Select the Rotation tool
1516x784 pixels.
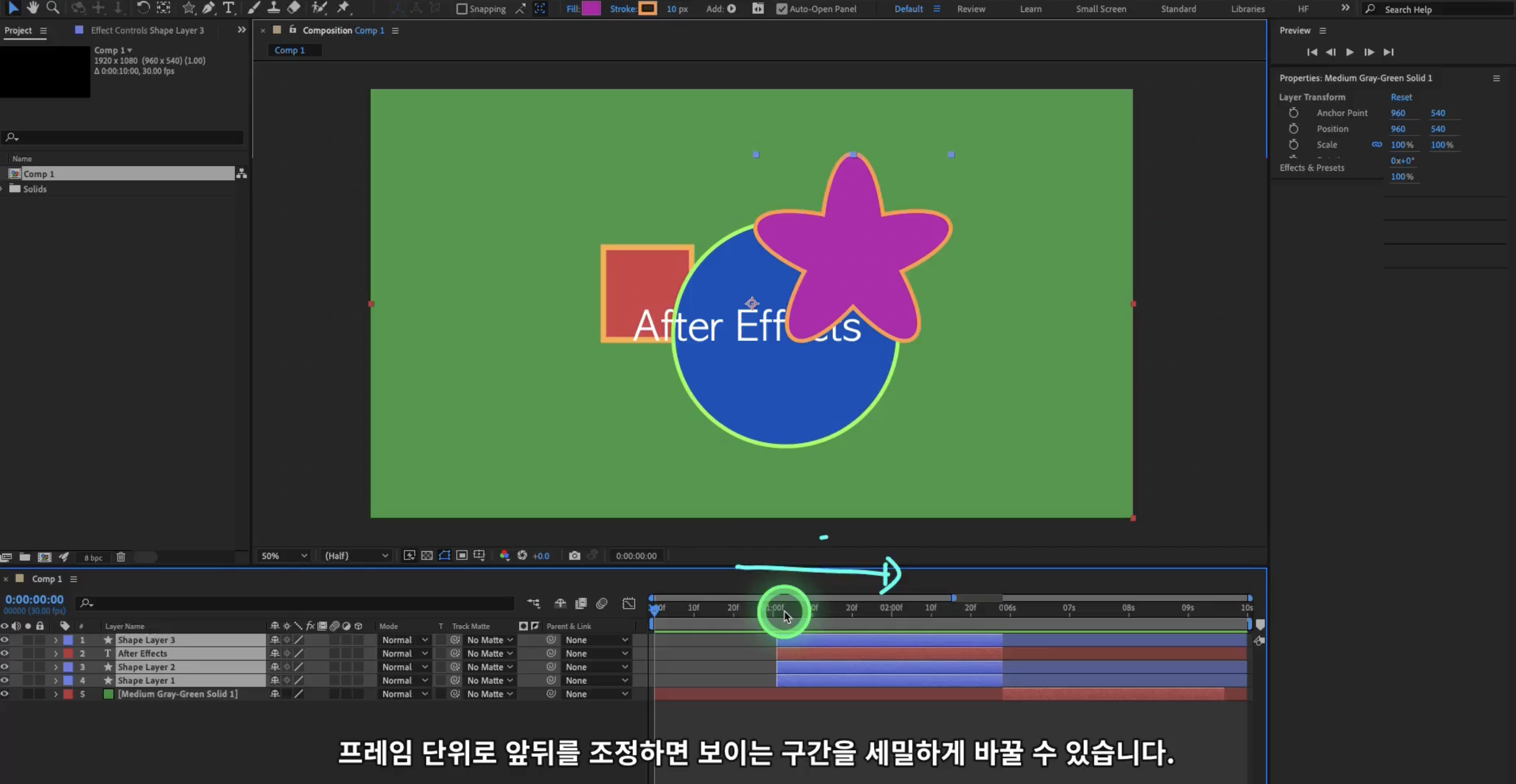click(x=143, y=8)
